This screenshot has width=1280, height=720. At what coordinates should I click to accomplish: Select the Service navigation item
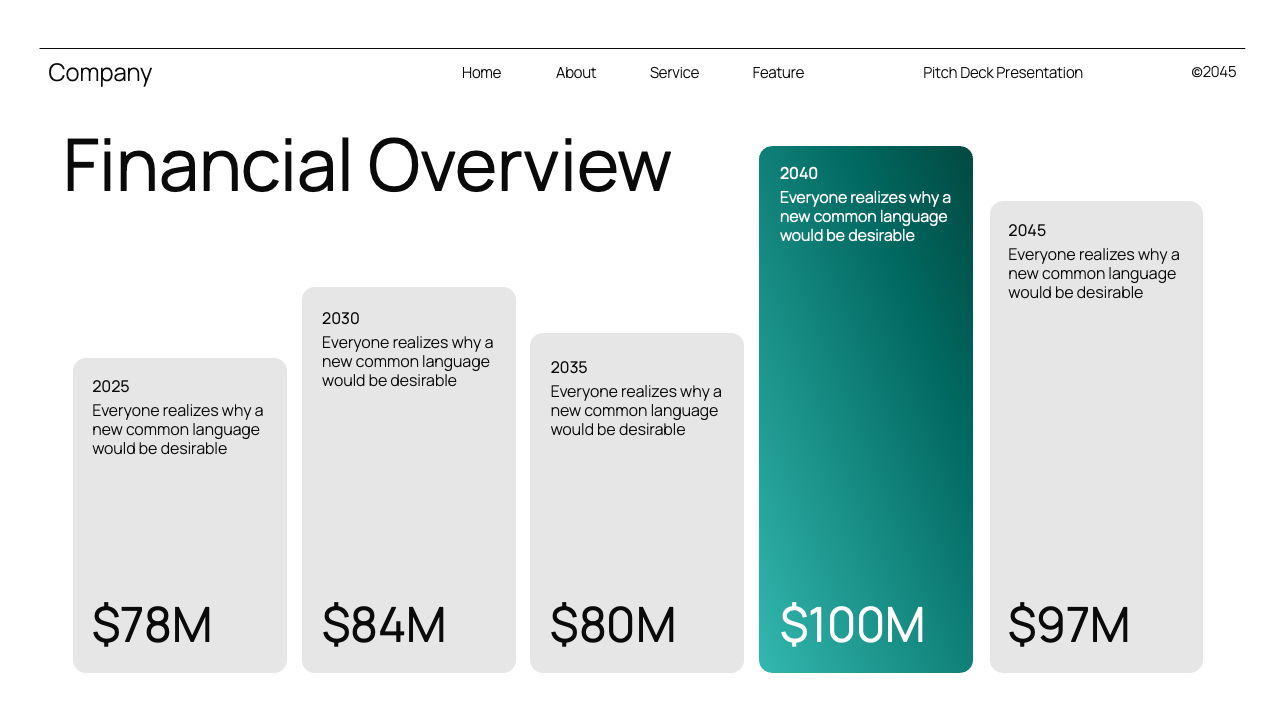pyautogui.click(x=674, y=73)
